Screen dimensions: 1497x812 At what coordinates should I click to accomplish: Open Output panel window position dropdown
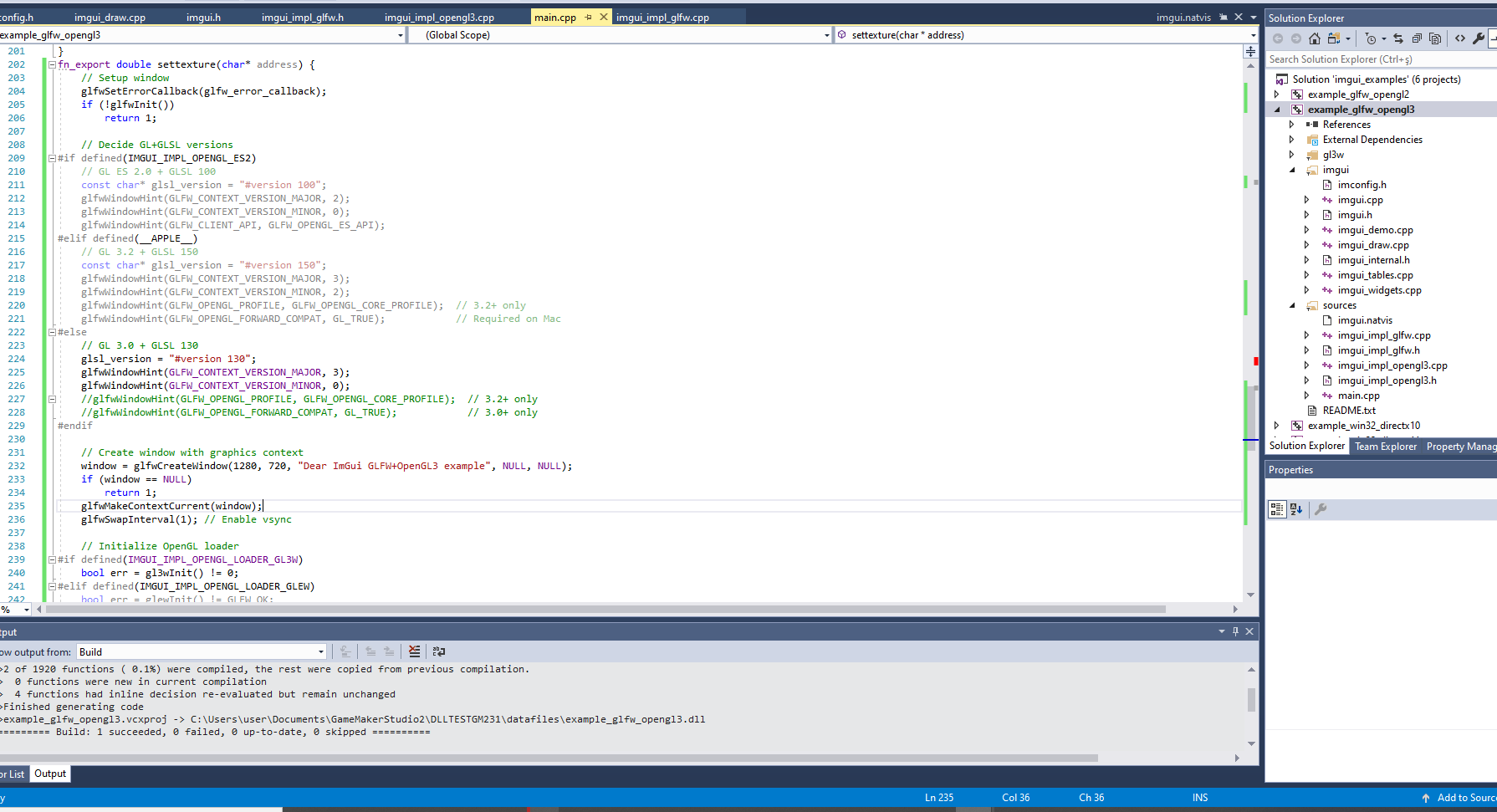coord(1222,631)
